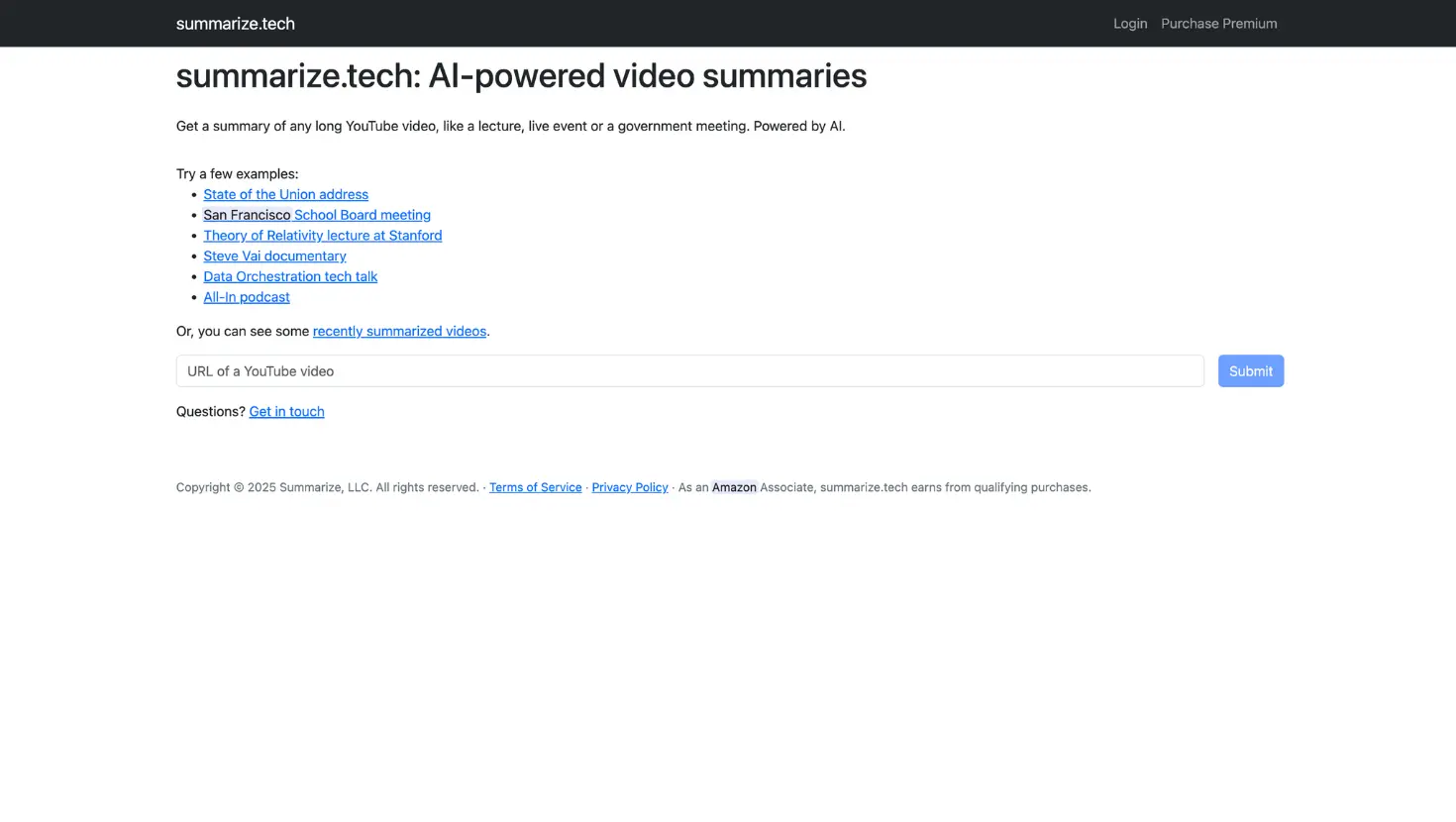Log in to summarize.tech
The height and width of the screenshot is (822, 1456).
1130,23
